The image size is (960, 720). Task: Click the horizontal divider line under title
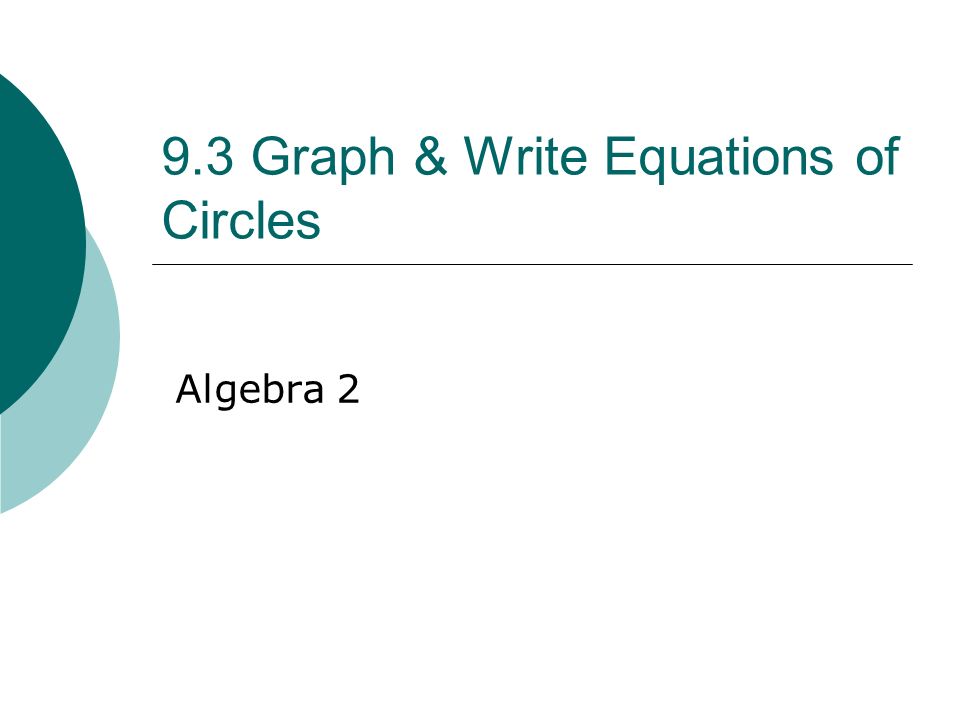coord(532,264)
